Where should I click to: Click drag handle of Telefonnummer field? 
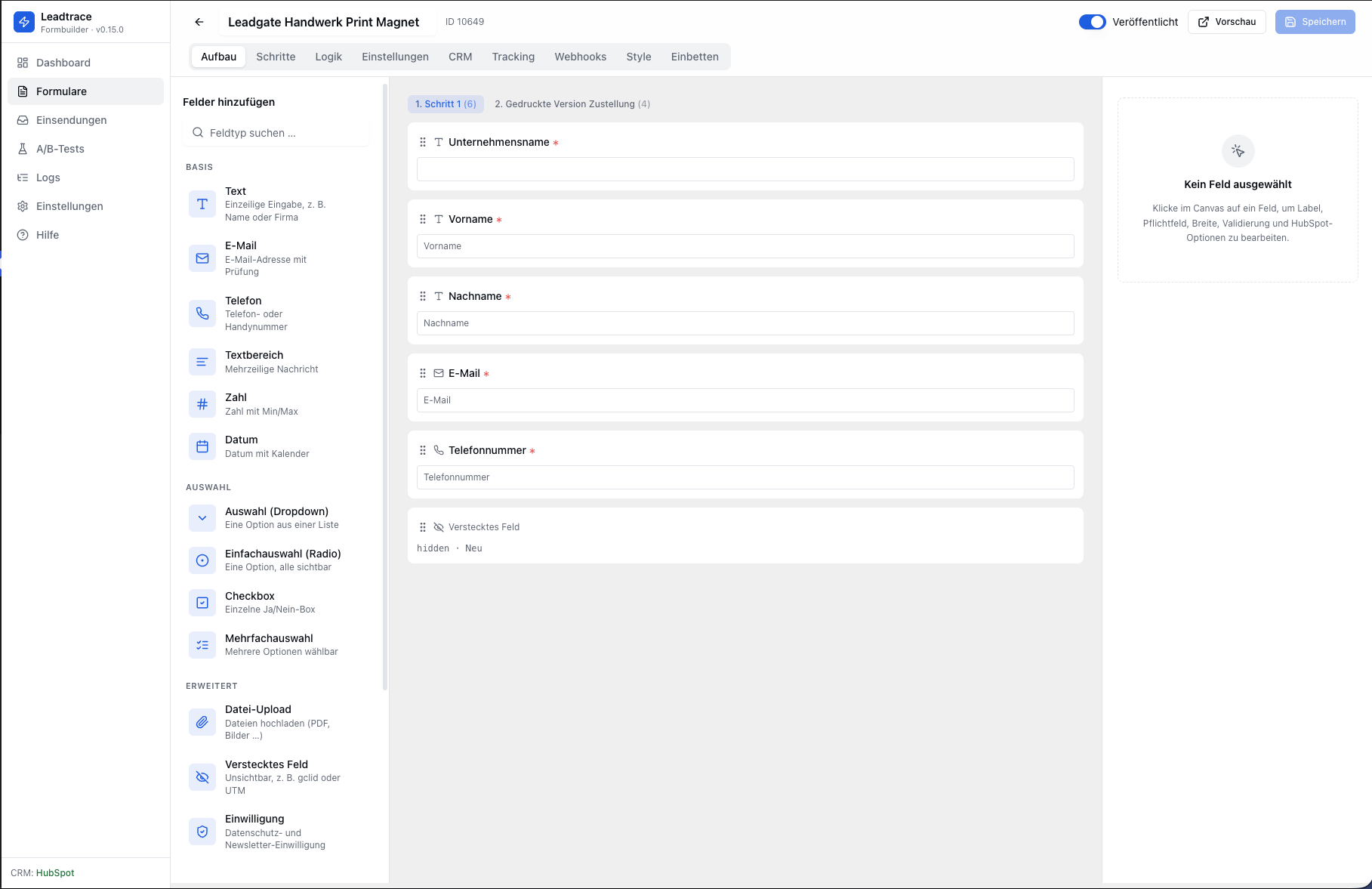(x=423, y=450)
